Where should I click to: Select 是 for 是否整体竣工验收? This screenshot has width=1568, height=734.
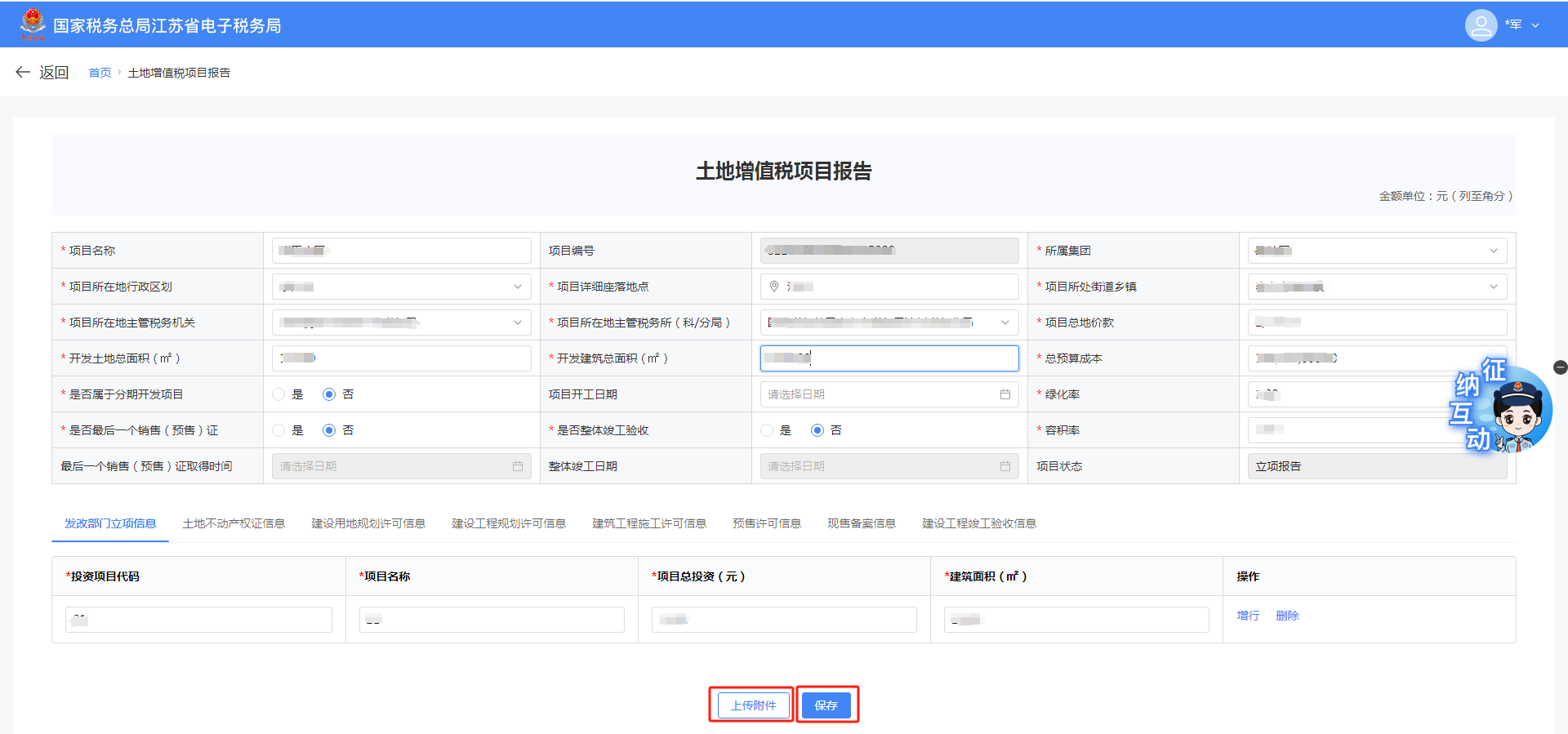click(x=767, y=430)
